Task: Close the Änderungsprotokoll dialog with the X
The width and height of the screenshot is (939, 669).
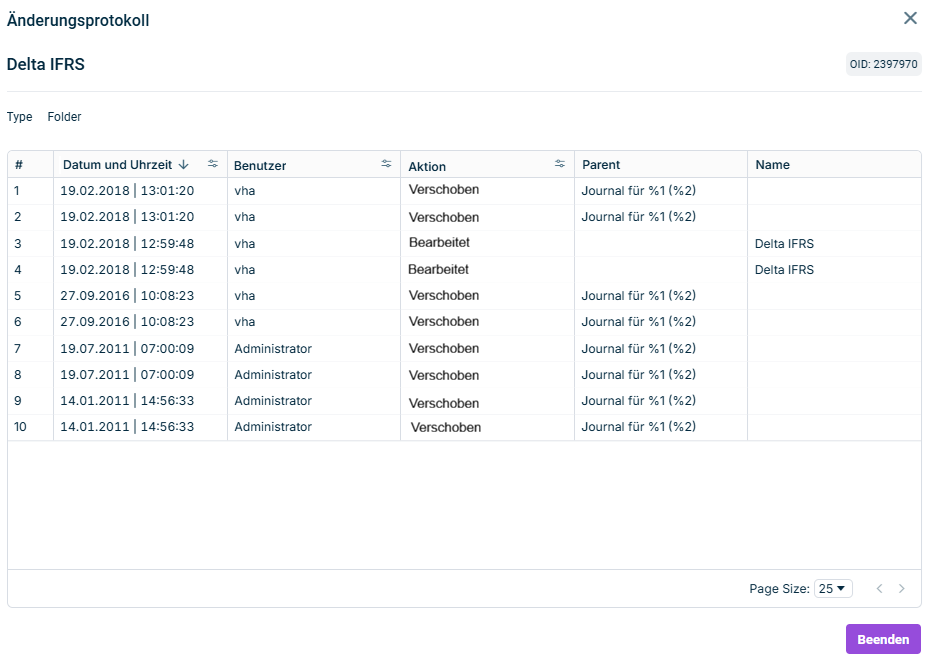Action: [910, 19]
